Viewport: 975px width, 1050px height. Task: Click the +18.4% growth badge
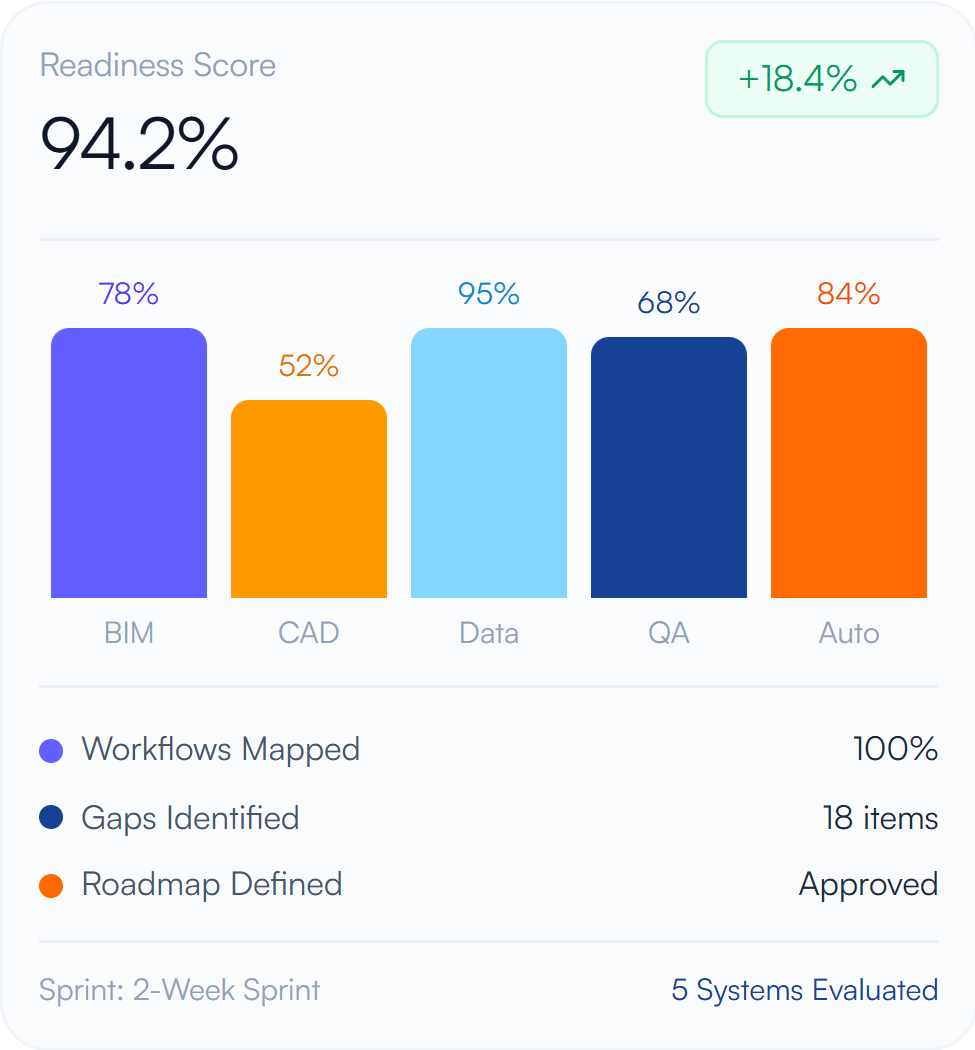[822, 79]
